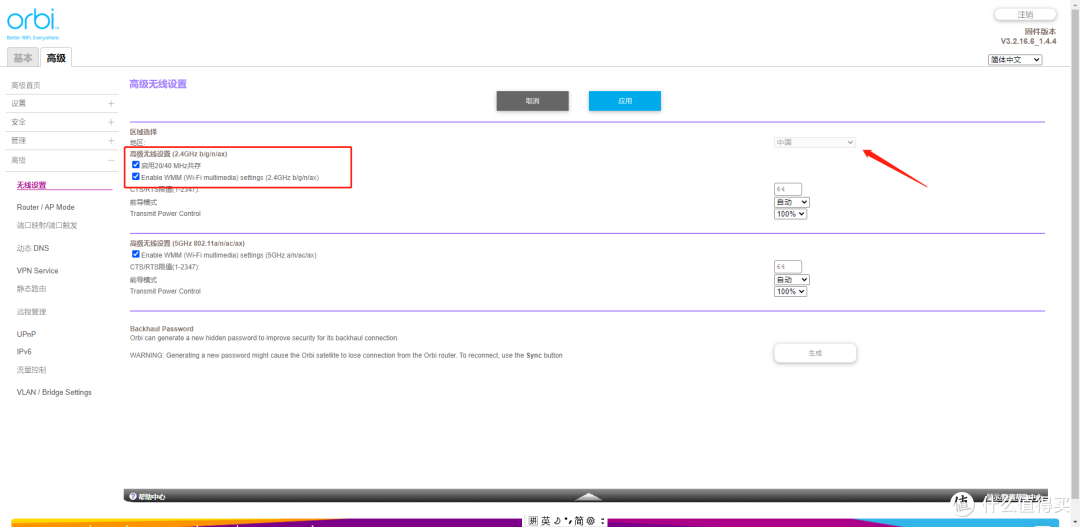Open 流量控制 page
The height and width of the screenshot is (527, 1080).
pos(31,370)
